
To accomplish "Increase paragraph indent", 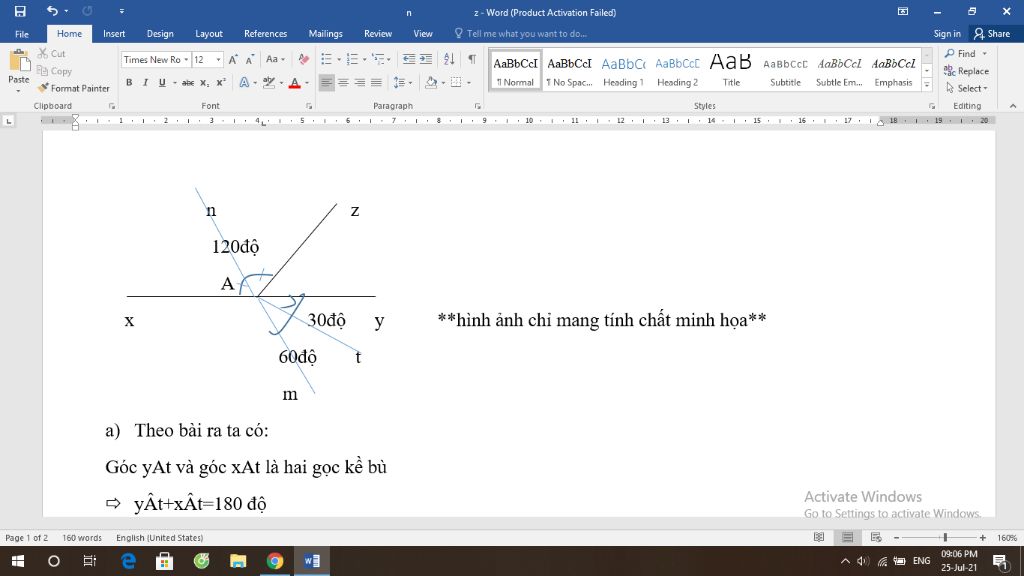I will point(426,59).
